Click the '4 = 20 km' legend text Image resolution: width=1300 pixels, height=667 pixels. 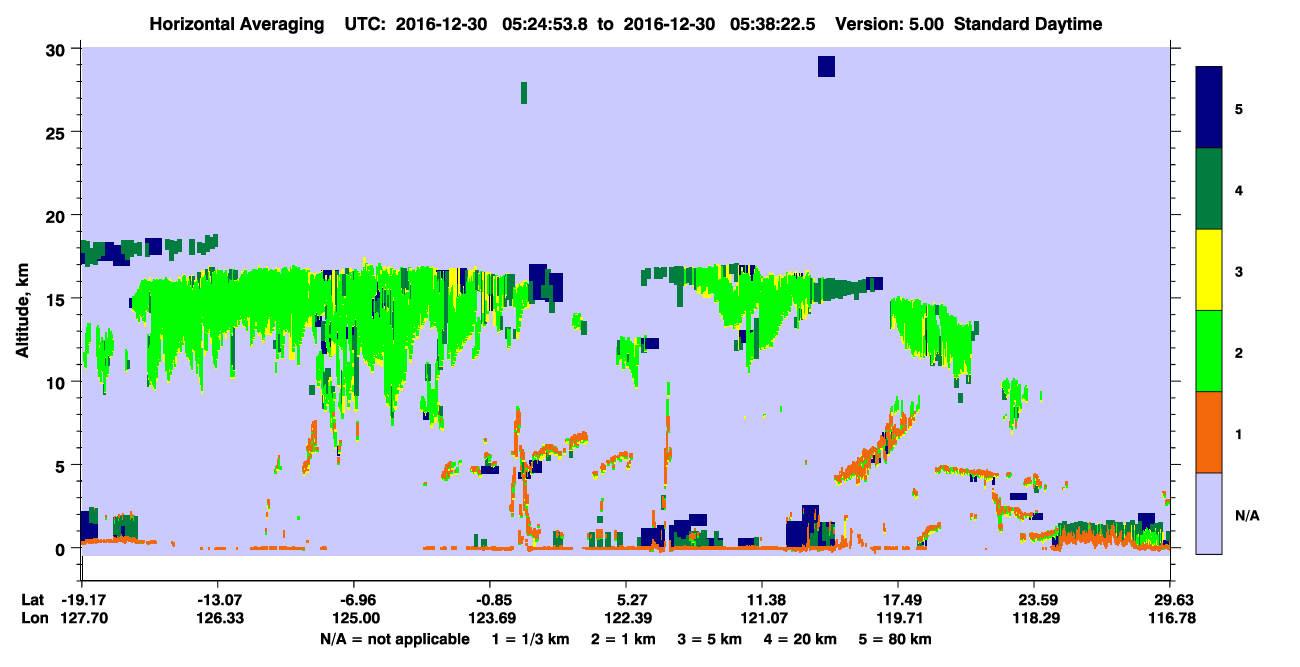[x=802, y=639]
